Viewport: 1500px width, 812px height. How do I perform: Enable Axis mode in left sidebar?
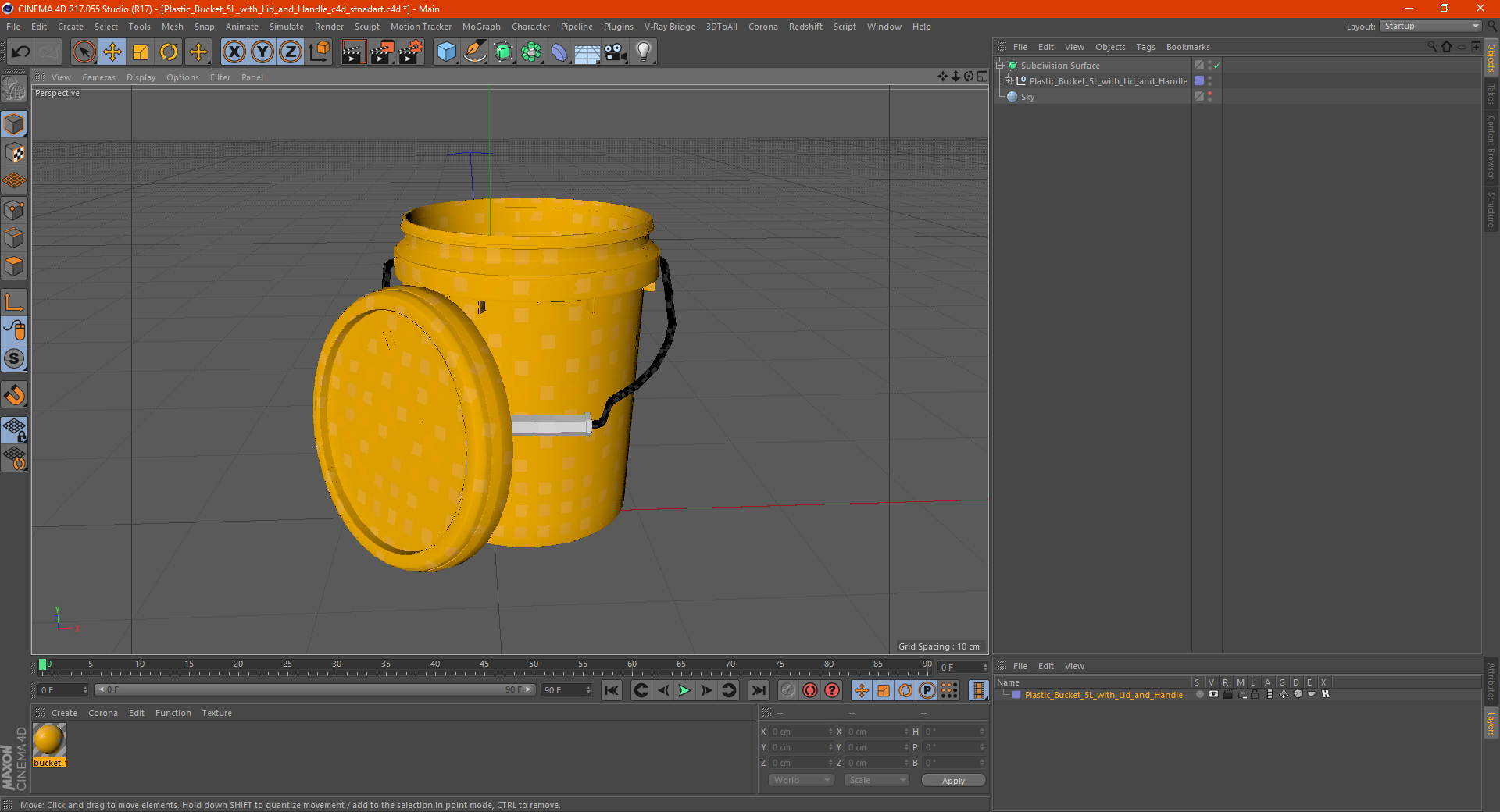click(14, 302)
